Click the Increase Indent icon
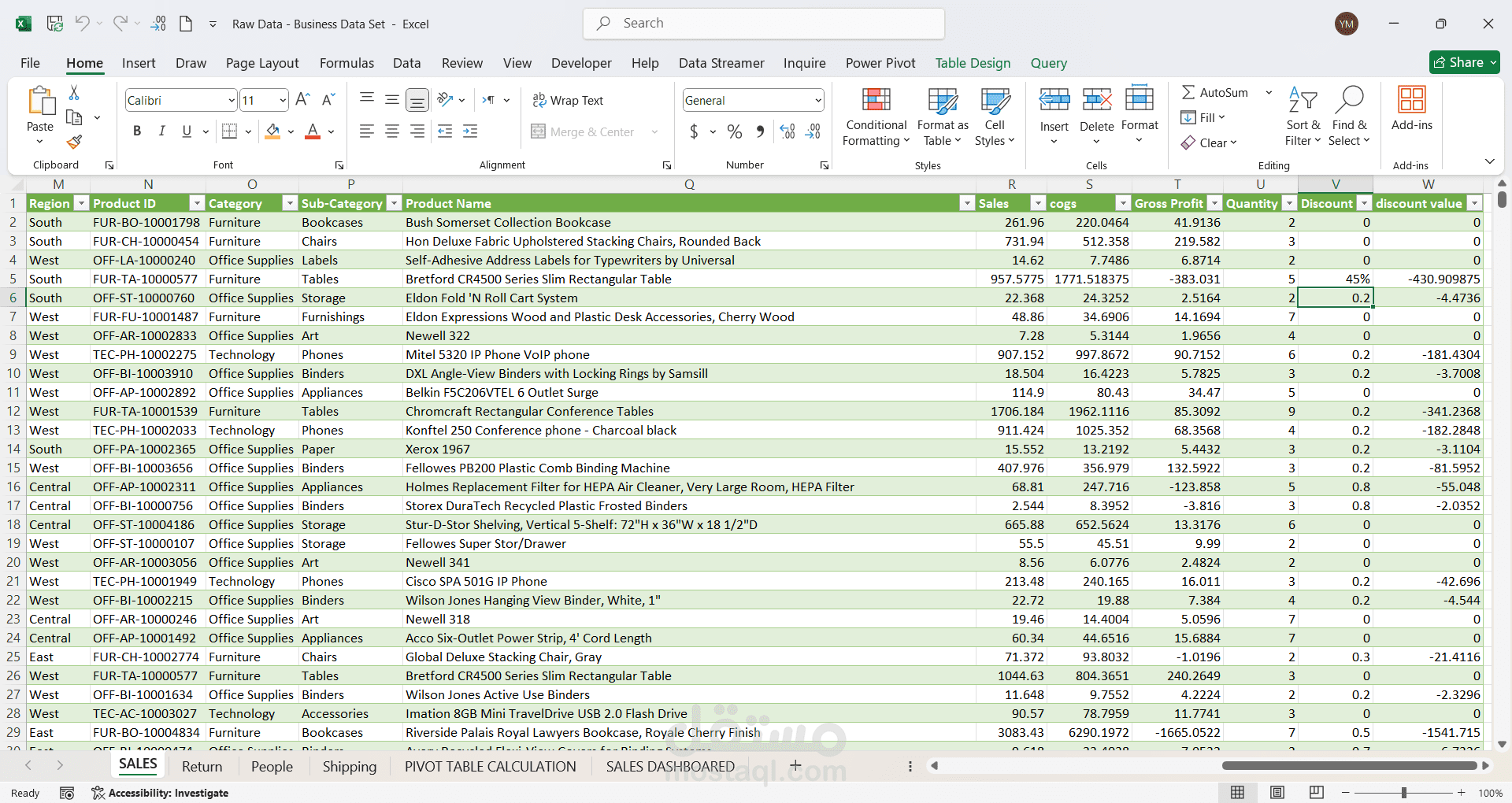 pyautogui.click(x=470, y=132)
